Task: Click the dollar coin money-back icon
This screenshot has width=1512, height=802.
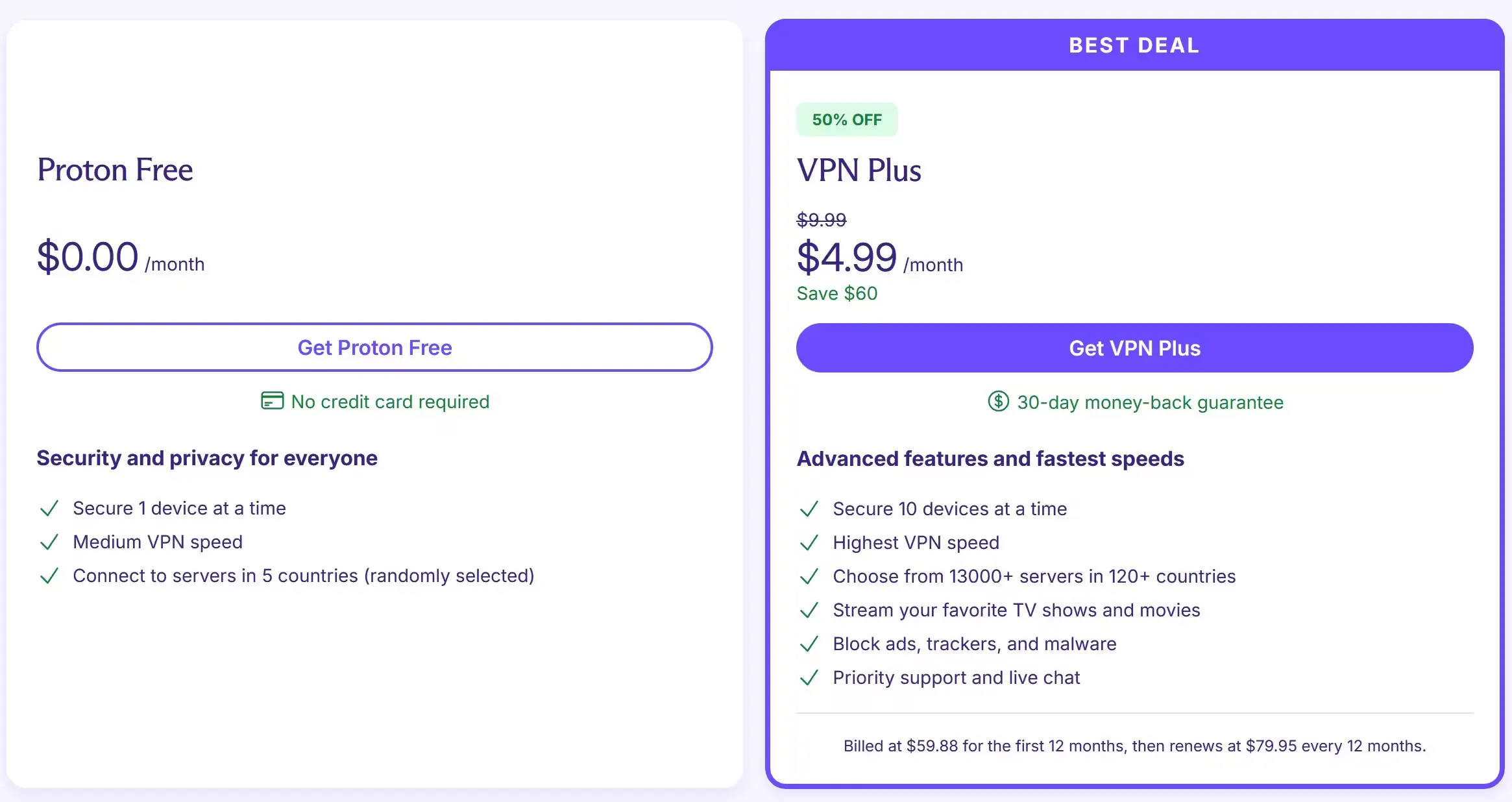Action: pos(998,402)
